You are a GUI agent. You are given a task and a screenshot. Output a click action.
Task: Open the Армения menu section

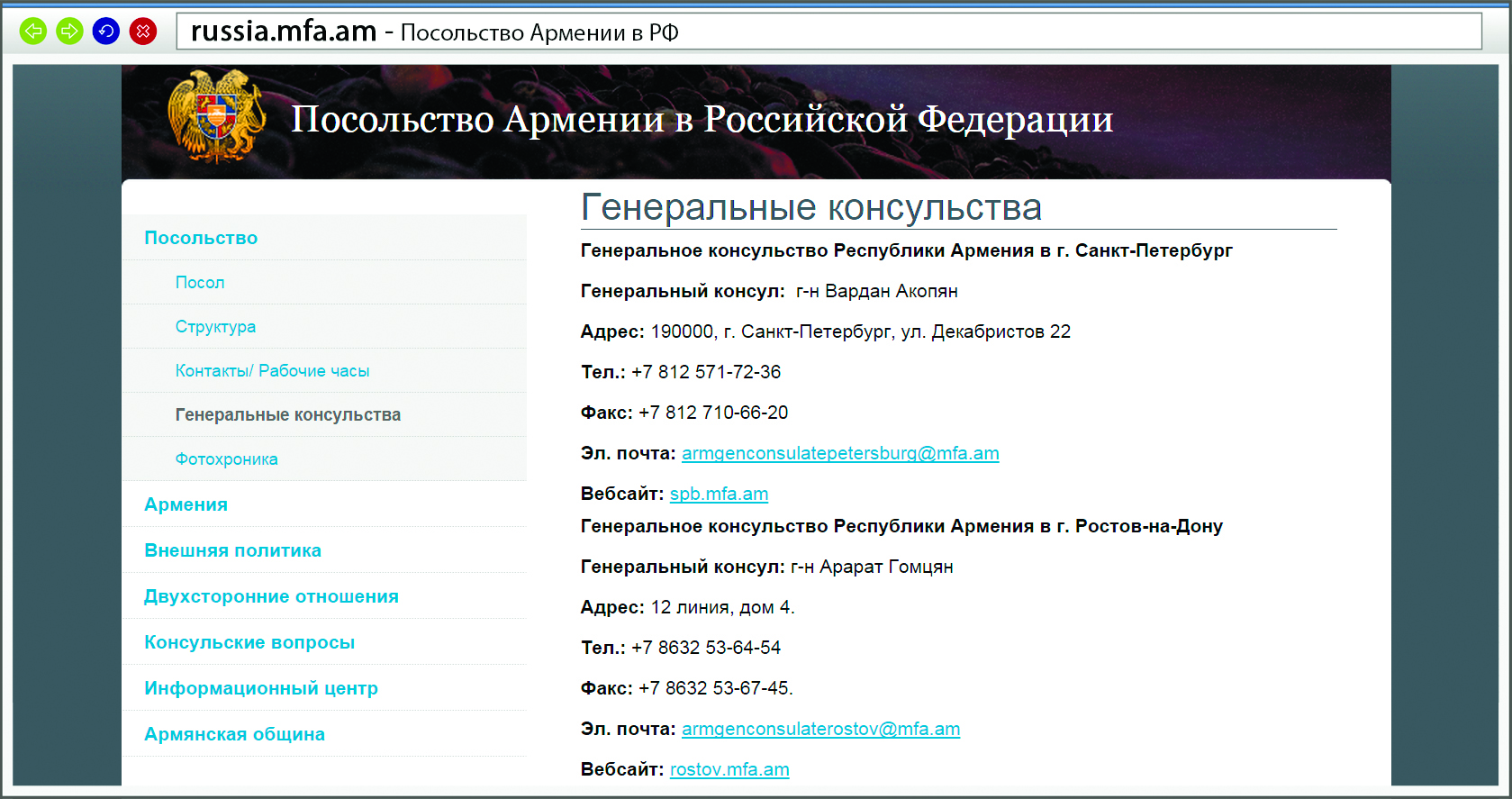click(x=186, y=504)
